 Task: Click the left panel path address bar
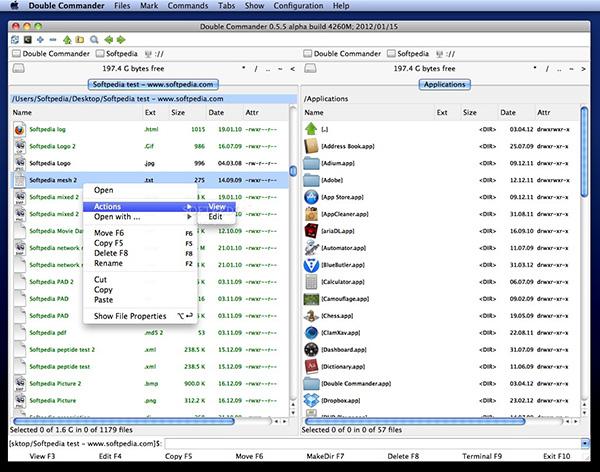pyautogui.click(x=153, y=99)
